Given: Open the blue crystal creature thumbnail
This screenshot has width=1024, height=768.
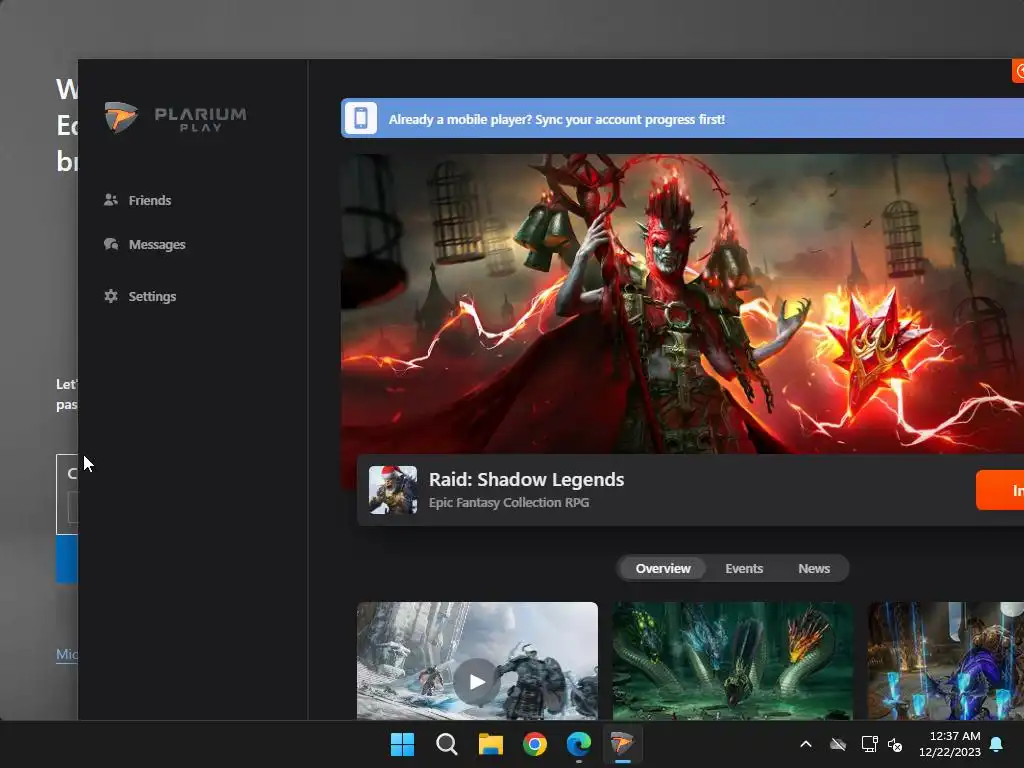Looking at the screenshot, I should (x=946, y=661).
